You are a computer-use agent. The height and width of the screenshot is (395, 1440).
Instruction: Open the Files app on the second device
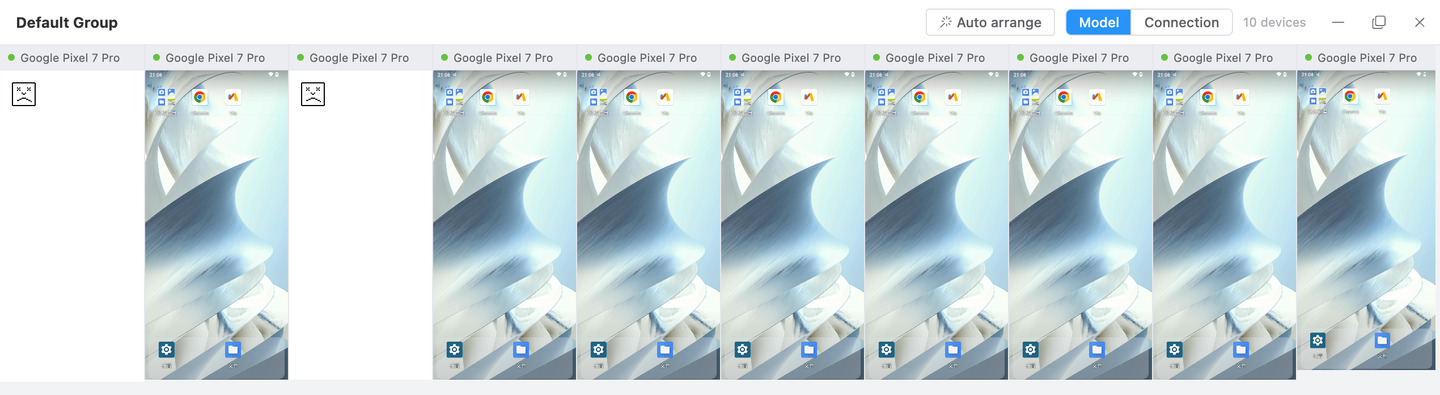(x=232, y=349)
